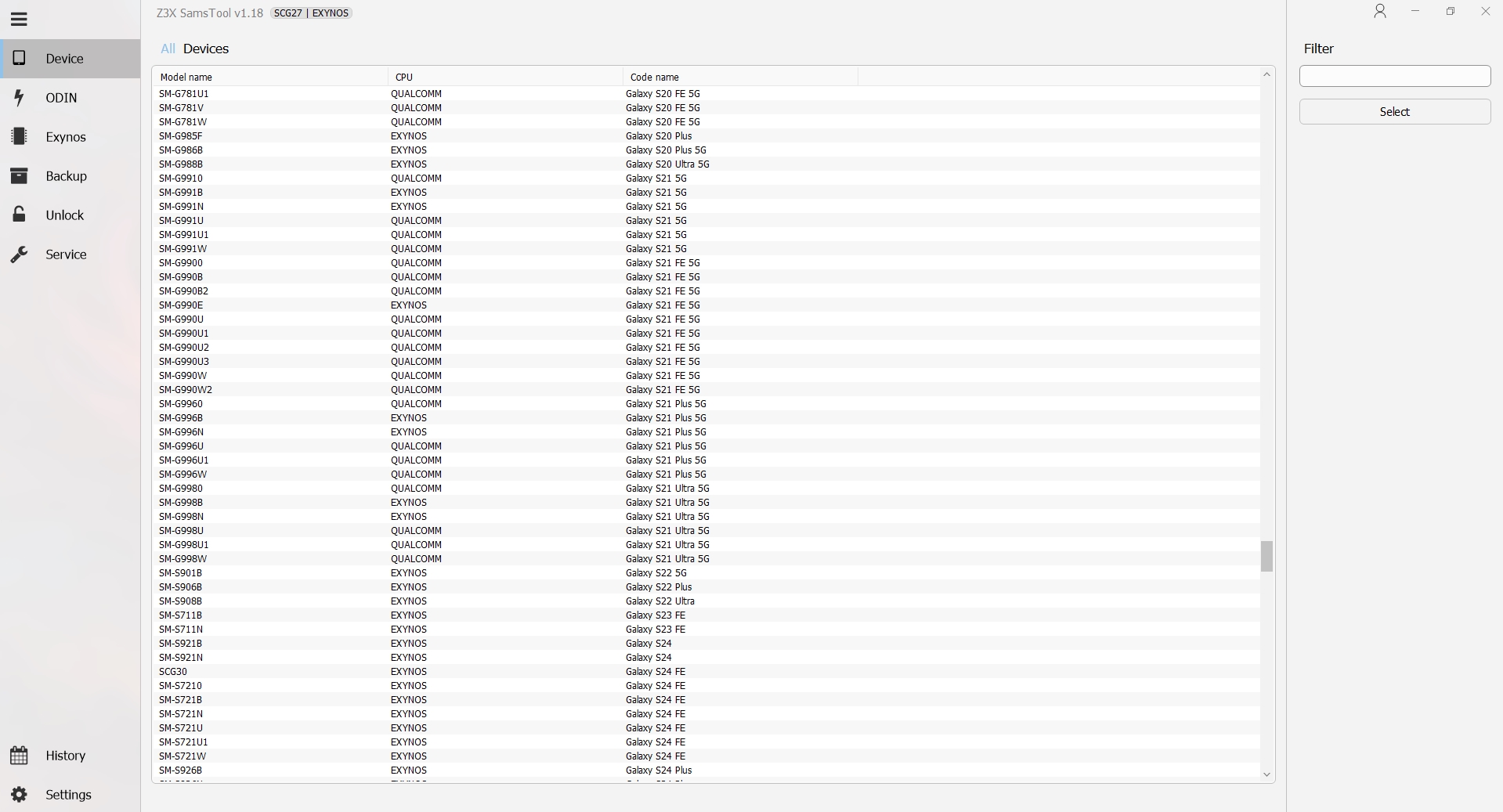Click the QUALCOMM cell in the SM-G998U row

click(416, 531)
